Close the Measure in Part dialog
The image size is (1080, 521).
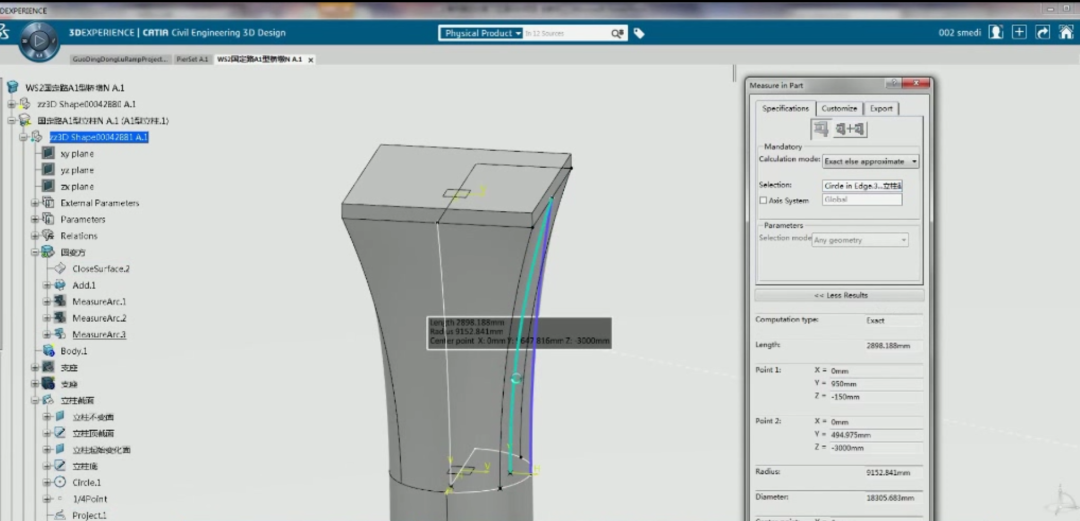916,85
